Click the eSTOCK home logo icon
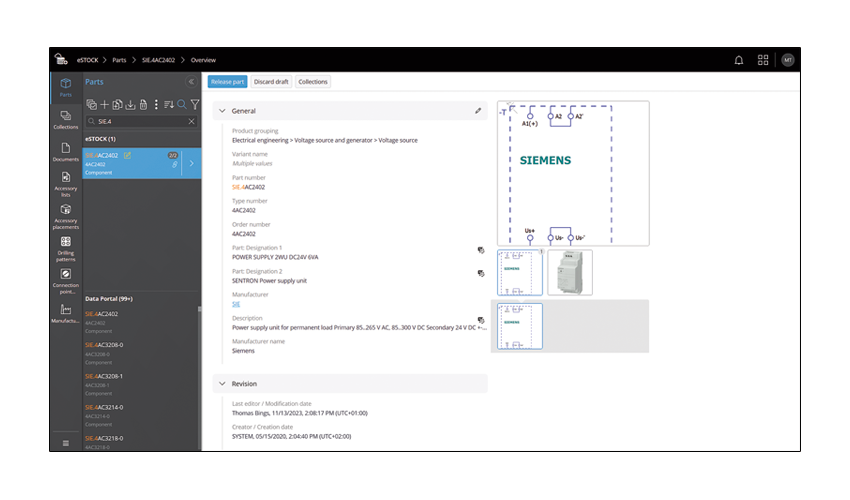The height and width of the screenshot is (500, 850). click(61, 60)
